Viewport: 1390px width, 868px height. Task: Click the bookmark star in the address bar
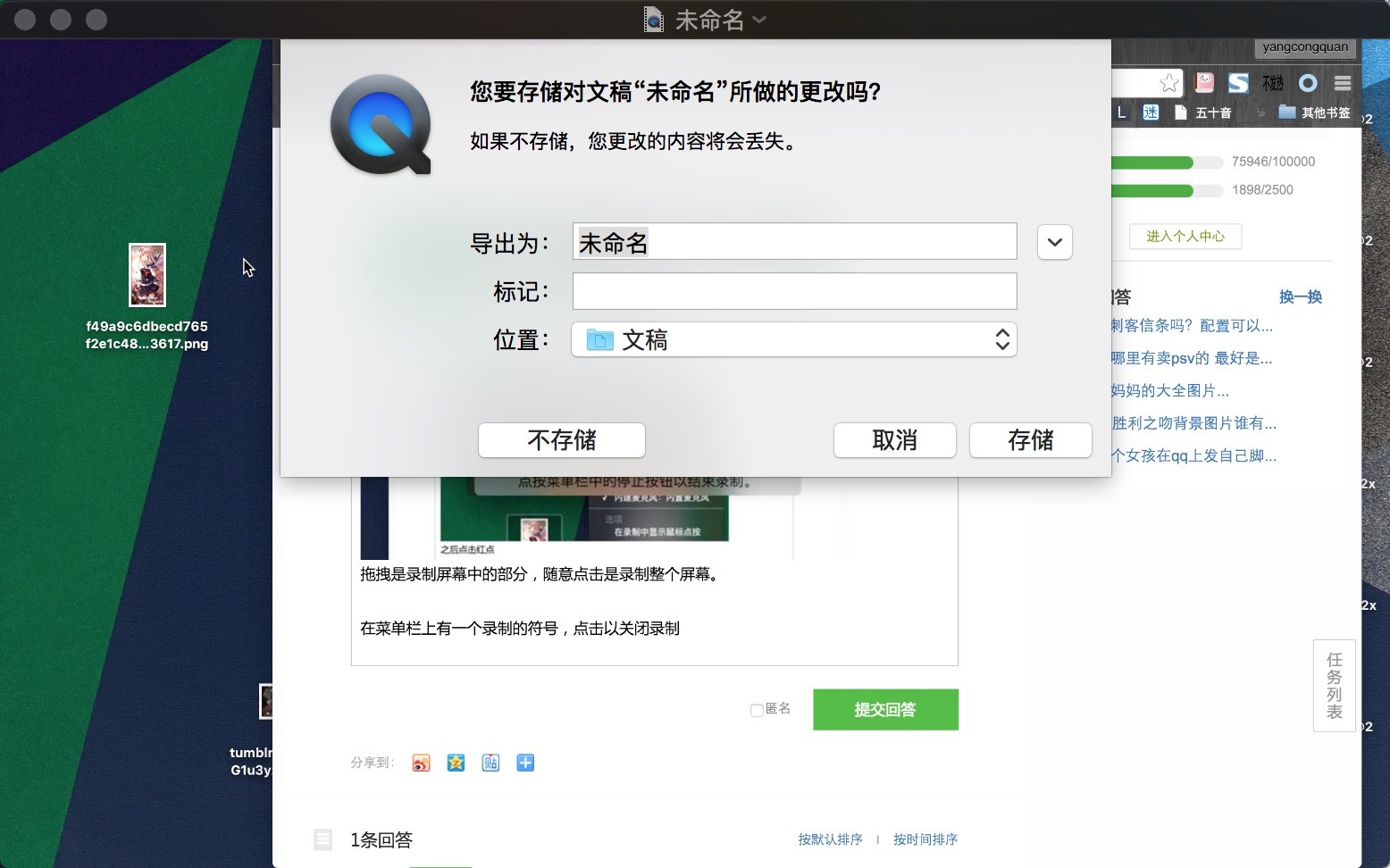click(x=1168, y=83)
